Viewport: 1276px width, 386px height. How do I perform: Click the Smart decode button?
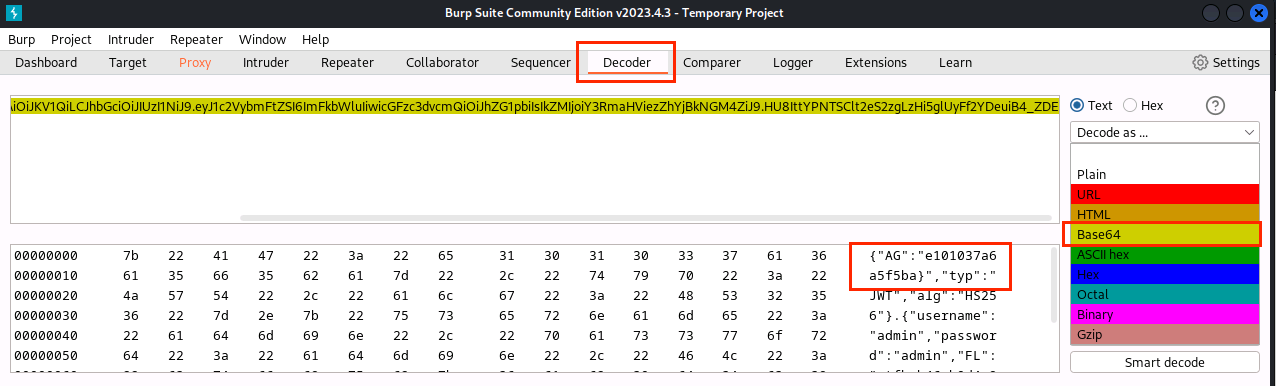click(x=1164, y=362)
